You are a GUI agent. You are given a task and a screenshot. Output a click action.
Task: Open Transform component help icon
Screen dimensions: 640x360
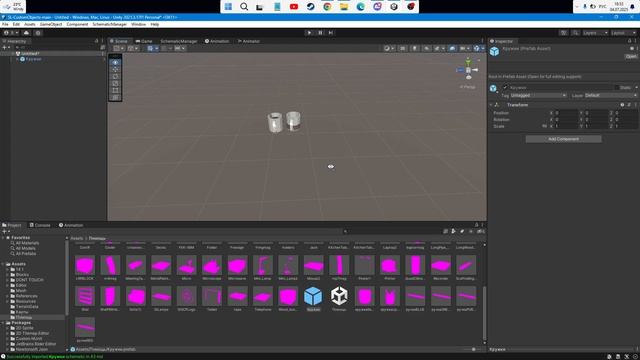(x=622, y=105)
